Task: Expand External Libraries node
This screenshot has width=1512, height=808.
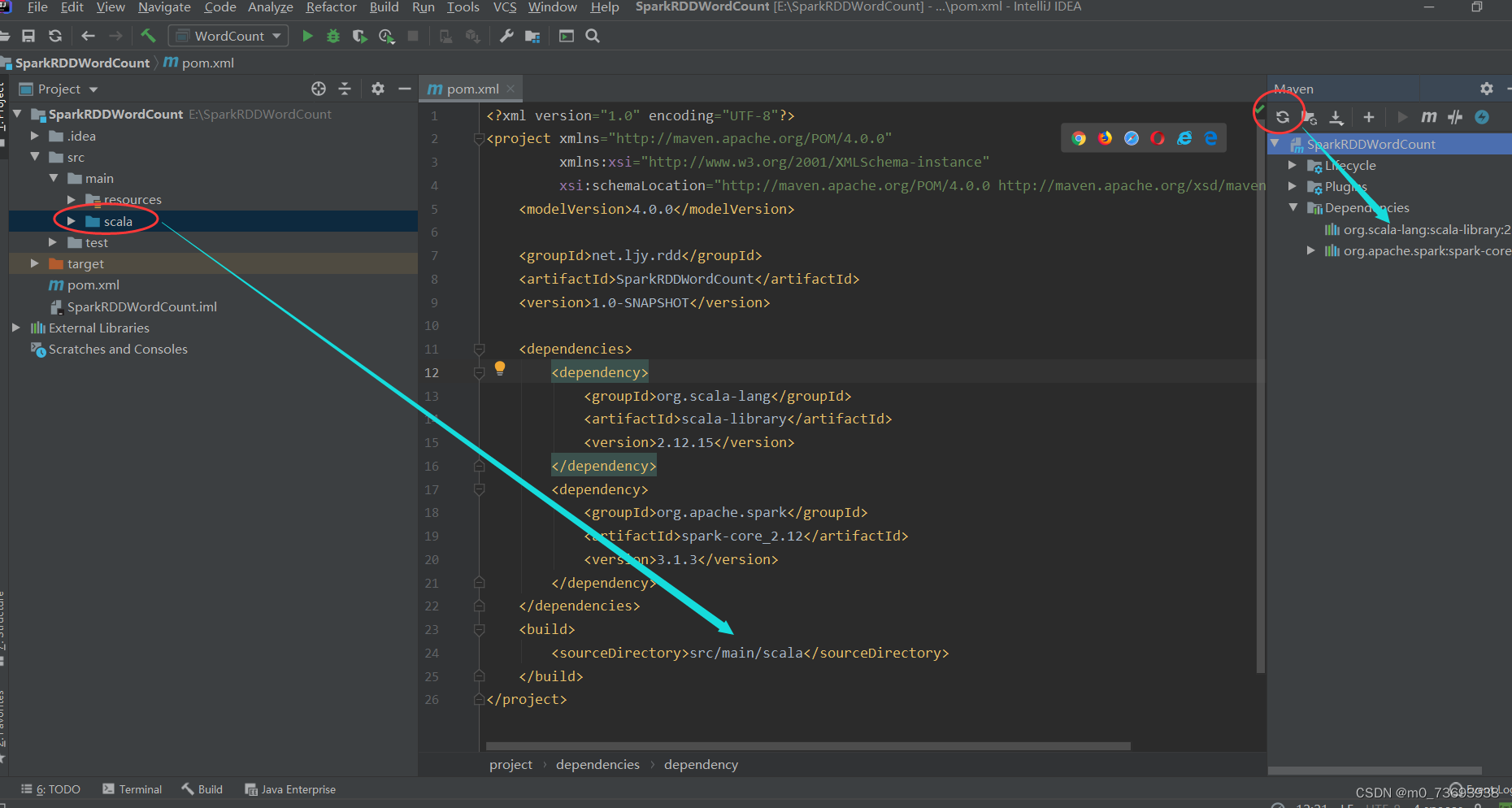Action: click(x=16, y=328)
